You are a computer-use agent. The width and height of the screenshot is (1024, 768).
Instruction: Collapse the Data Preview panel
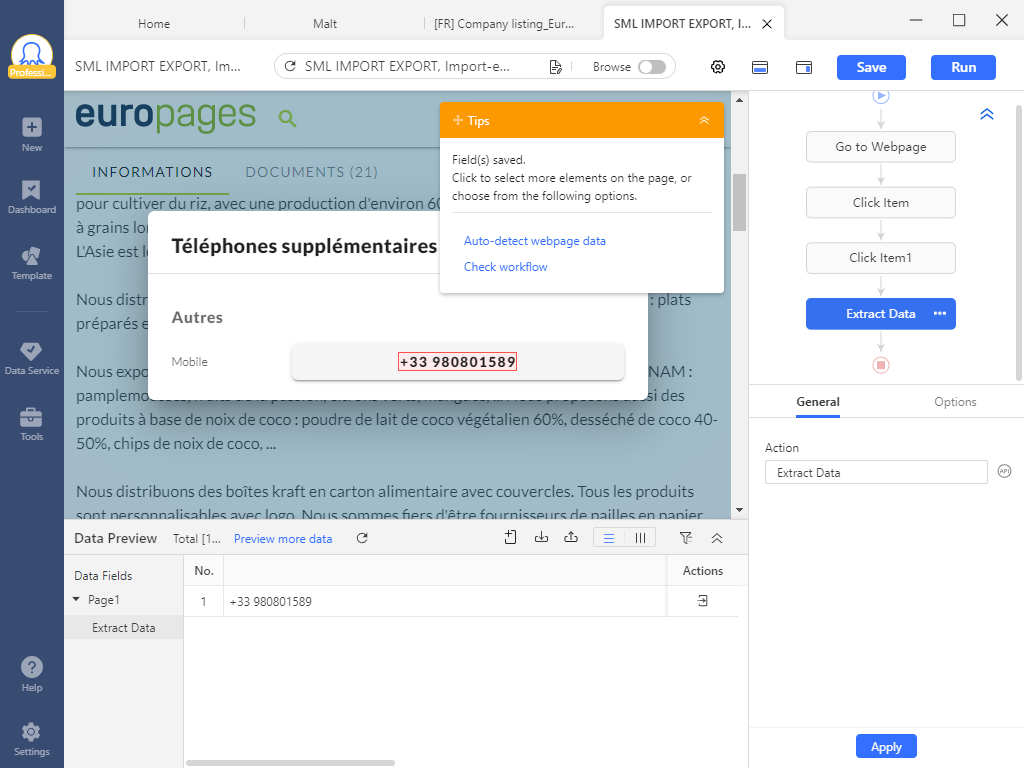click(x=716, y=538)
